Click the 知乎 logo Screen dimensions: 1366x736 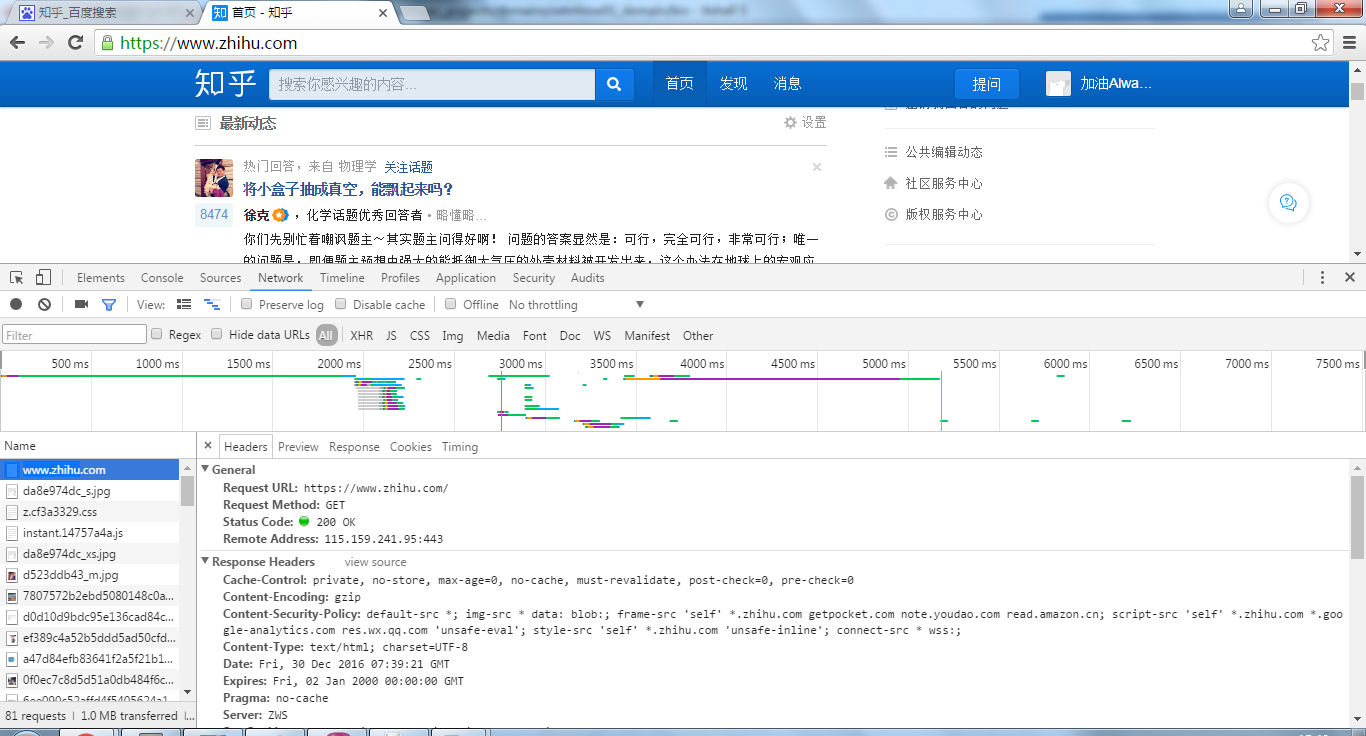point(225,84)
